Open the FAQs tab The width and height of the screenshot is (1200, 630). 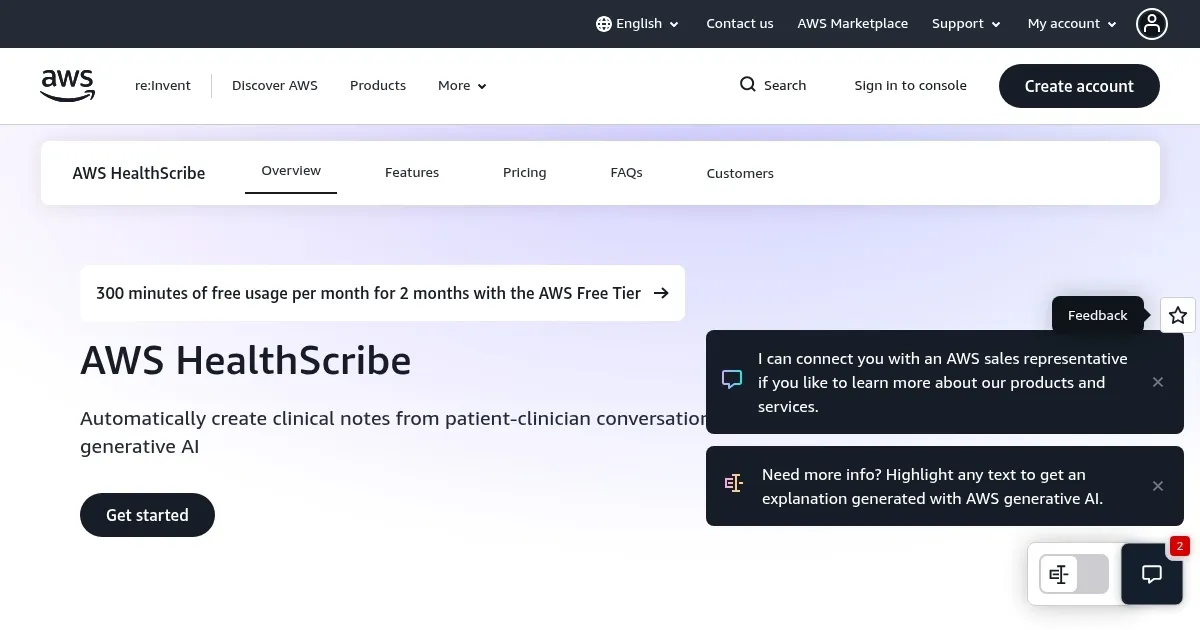point(626,172)
